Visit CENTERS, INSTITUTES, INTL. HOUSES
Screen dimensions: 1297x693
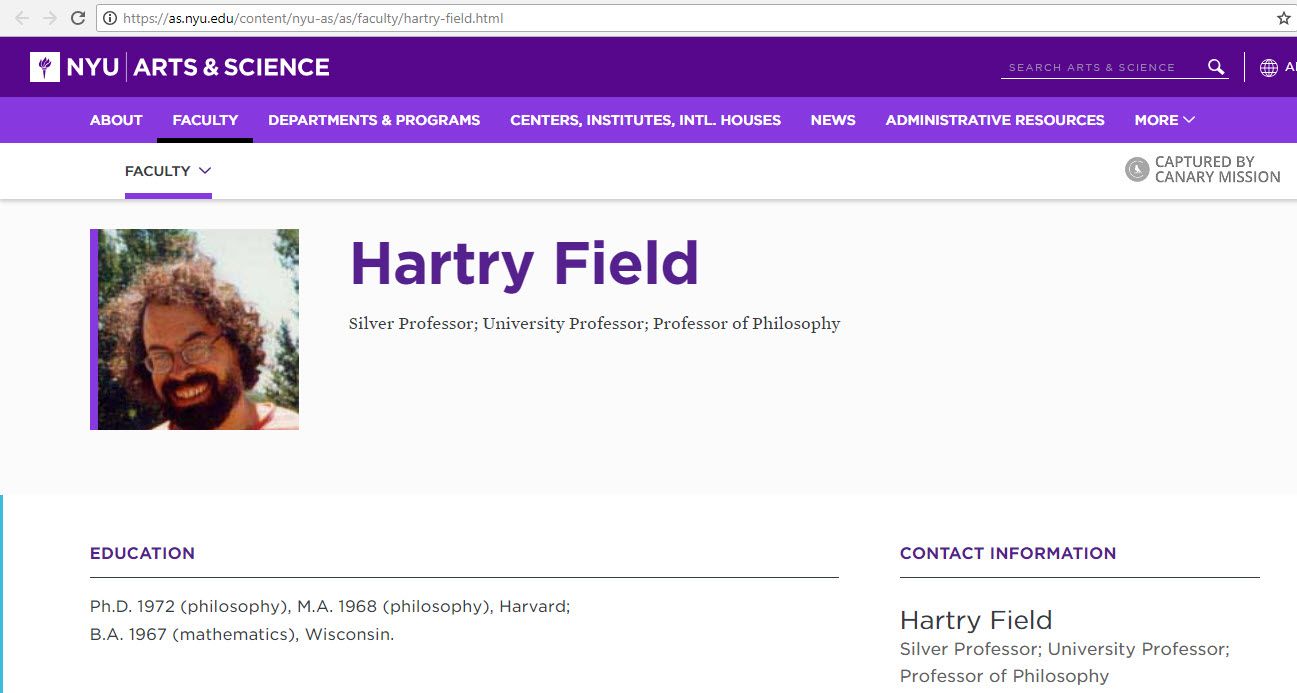tap(645, 120)
